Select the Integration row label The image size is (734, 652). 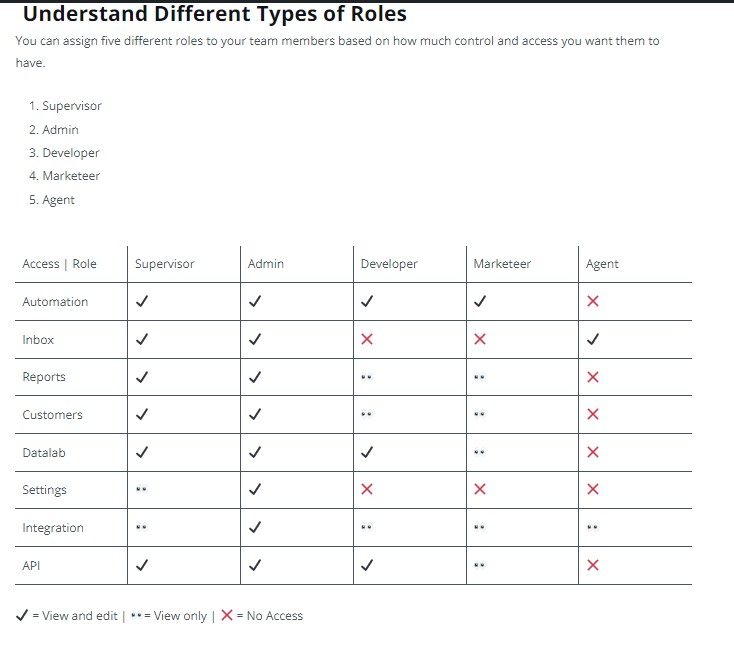tap(53, 528)
